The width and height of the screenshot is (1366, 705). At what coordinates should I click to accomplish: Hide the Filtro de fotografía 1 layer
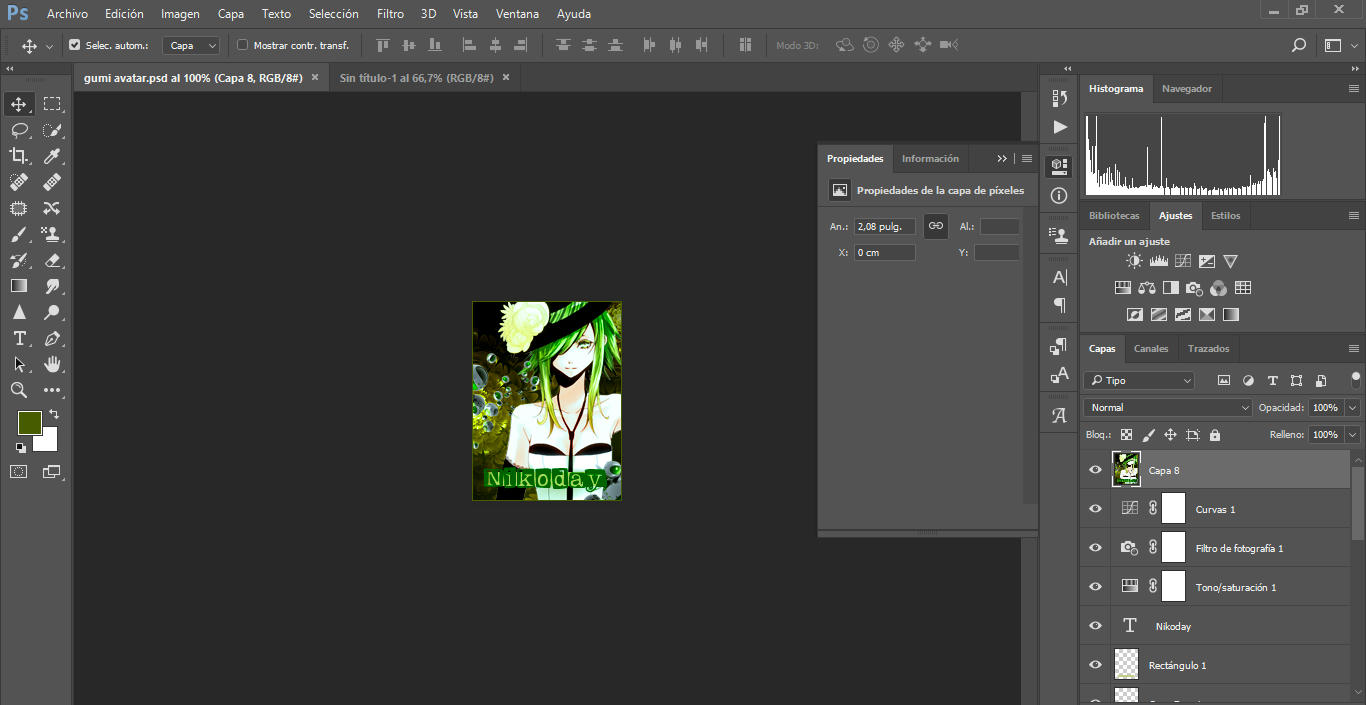[1095, 548]
